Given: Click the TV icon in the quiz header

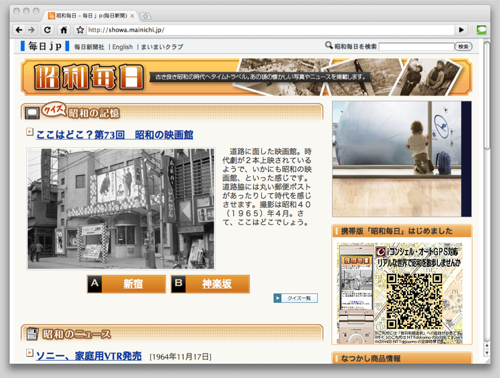Looking at the screenshot, I should pyautogui.click(x=32, y=113).
